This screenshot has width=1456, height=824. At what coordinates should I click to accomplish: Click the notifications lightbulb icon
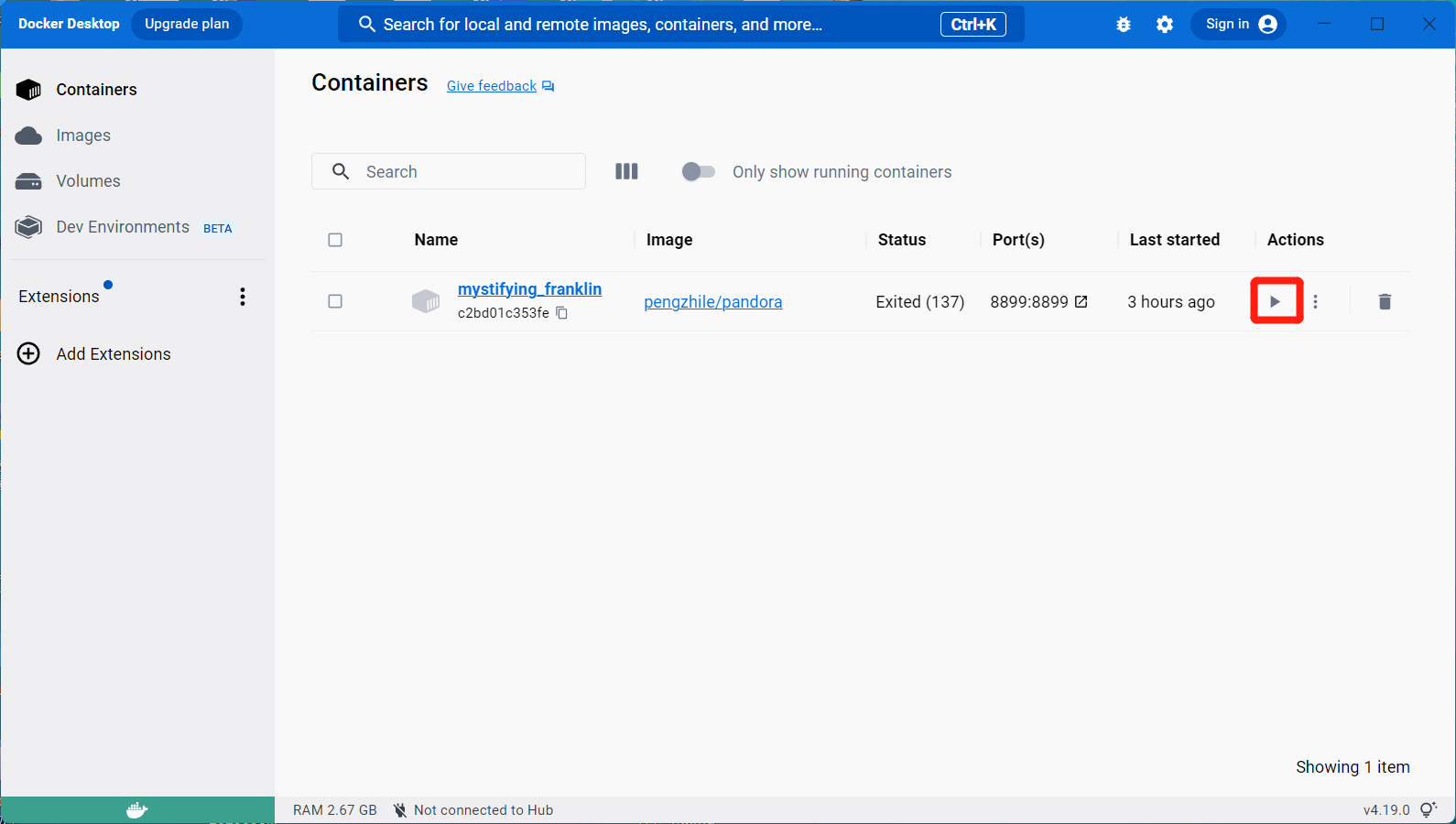pyautogui.click(x=1429, y=809)
